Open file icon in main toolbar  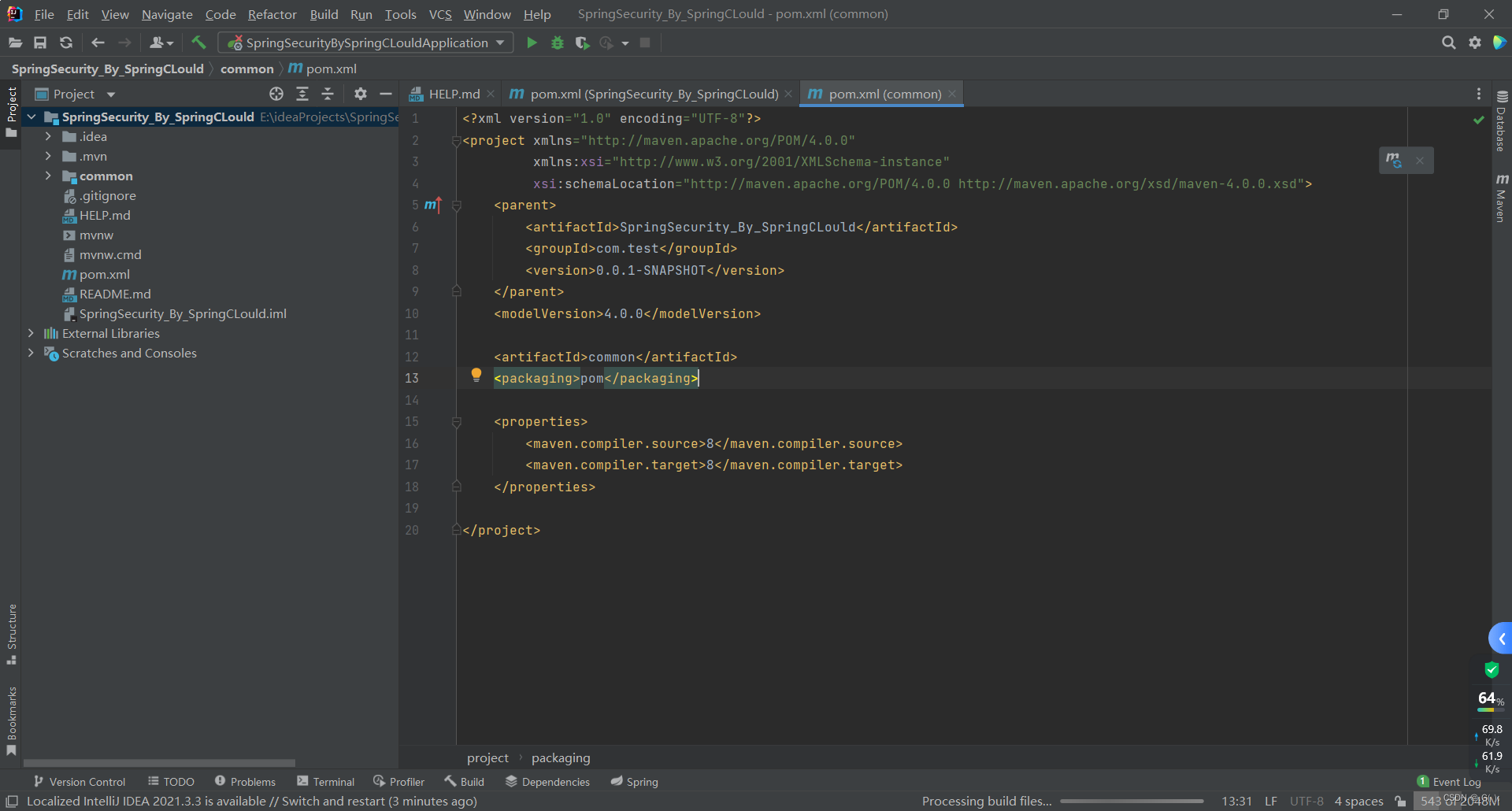click(x=15, y=43)
